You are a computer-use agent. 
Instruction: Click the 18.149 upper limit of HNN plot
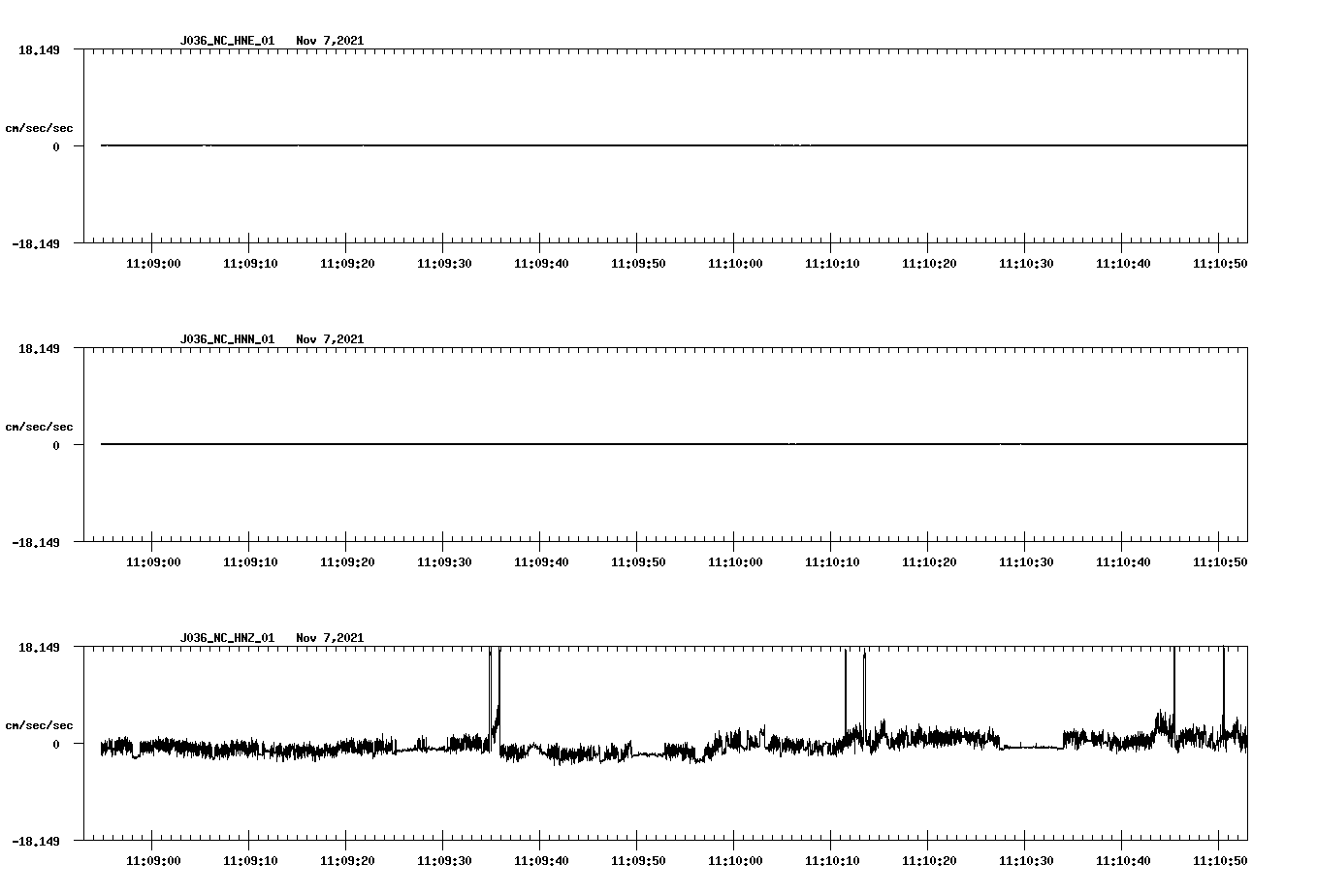(x=39, y=348)
